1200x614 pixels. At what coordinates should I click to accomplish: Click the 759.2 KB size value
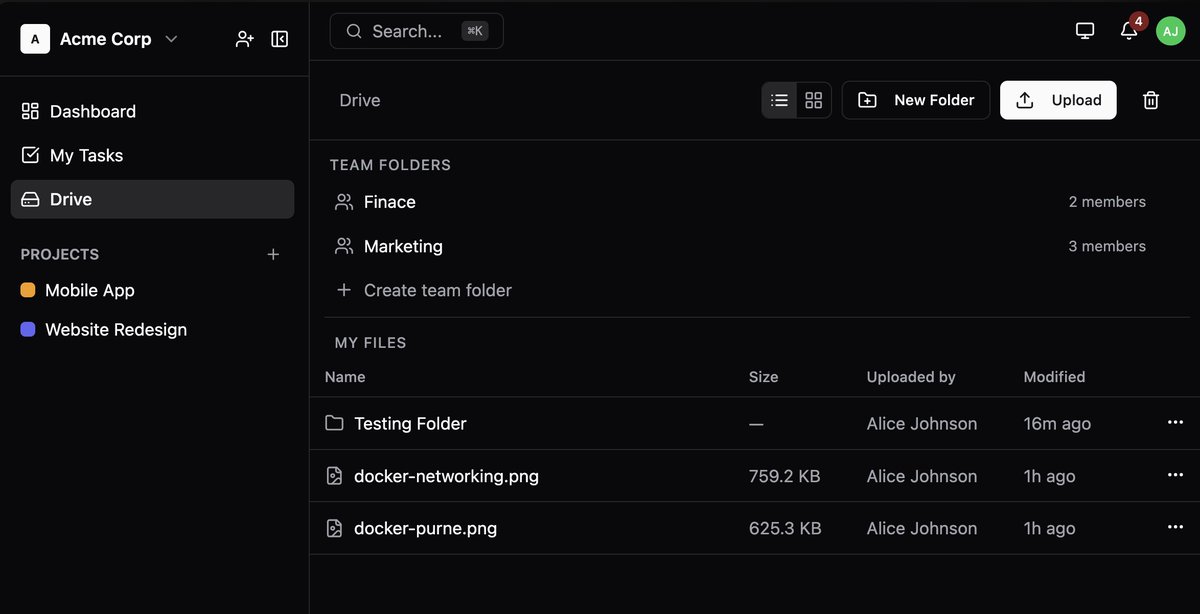[784, 476]
